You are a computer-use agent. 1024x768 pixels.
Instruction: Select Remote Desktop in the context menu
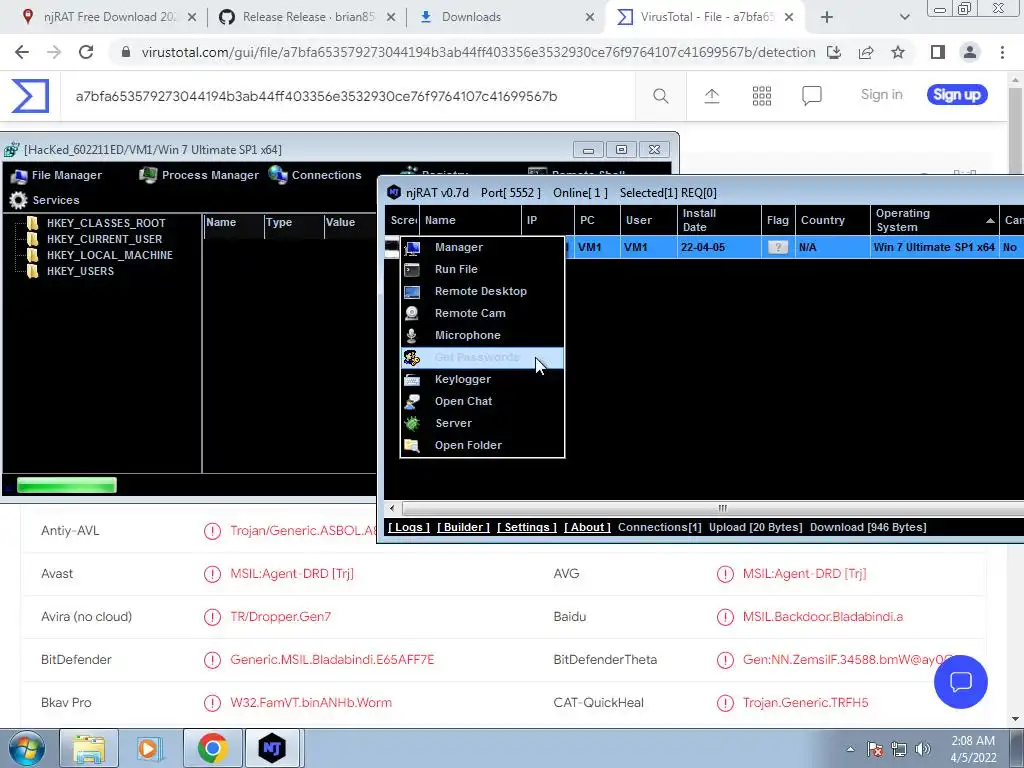(482, 291)
